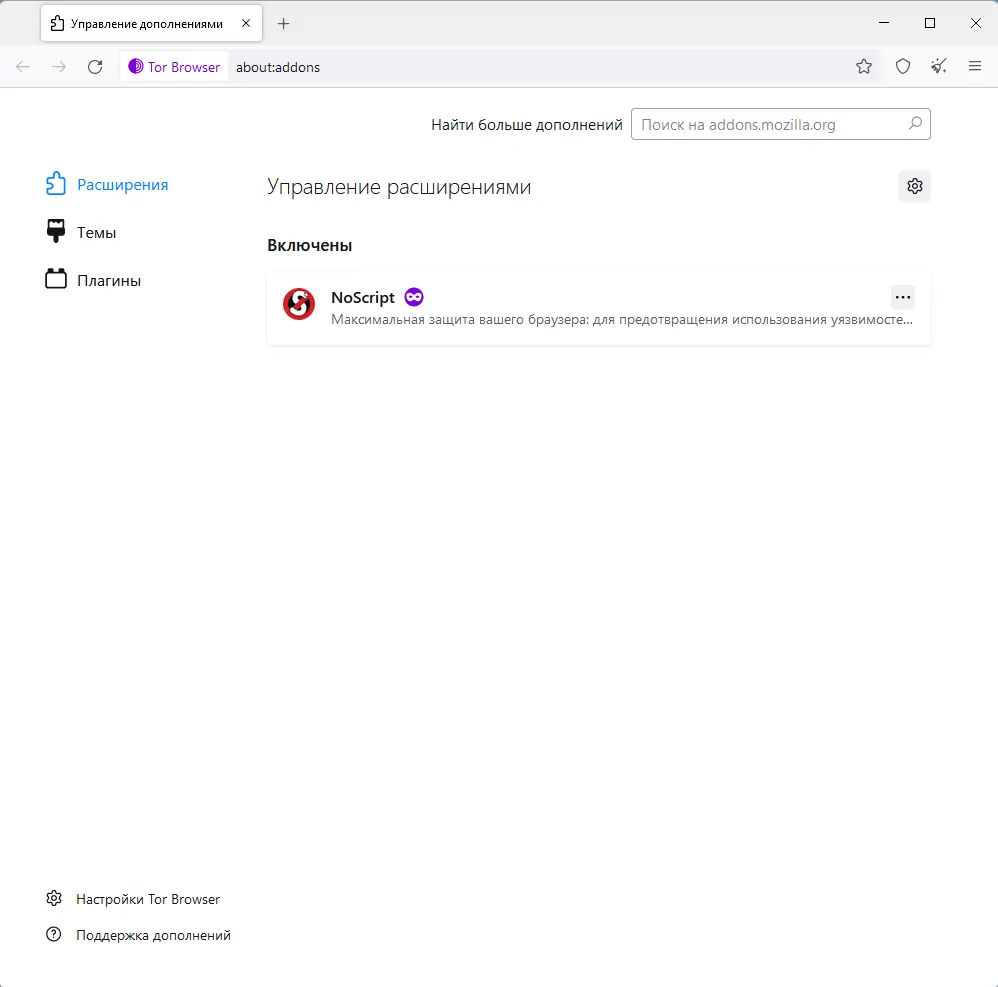
Task: Open the NoScript extension details card
Action: (x=599, y=309)
